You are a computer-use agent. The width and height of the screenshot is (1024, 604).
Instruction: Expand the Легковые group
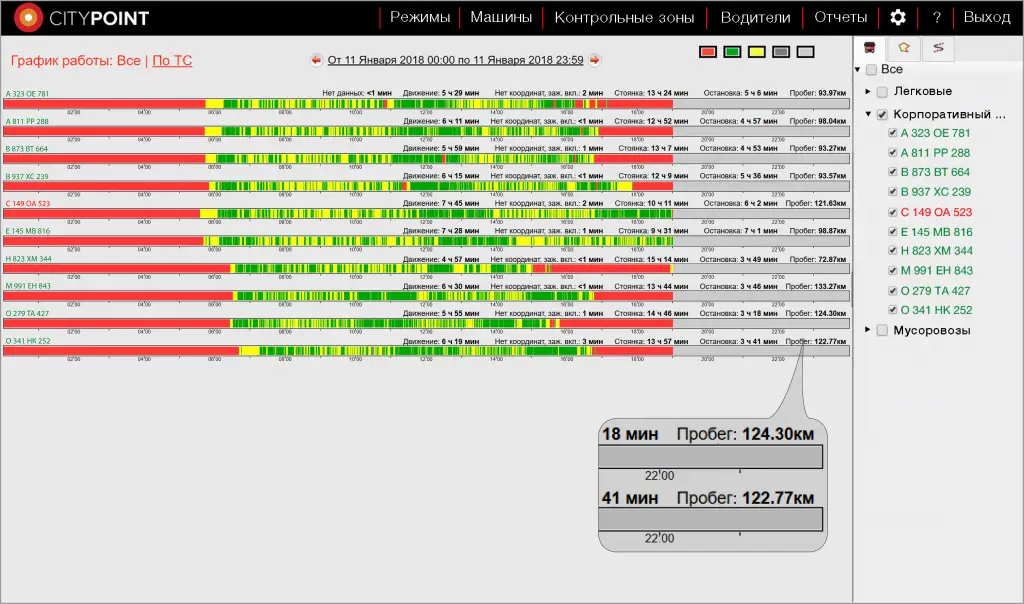(868, 92)
